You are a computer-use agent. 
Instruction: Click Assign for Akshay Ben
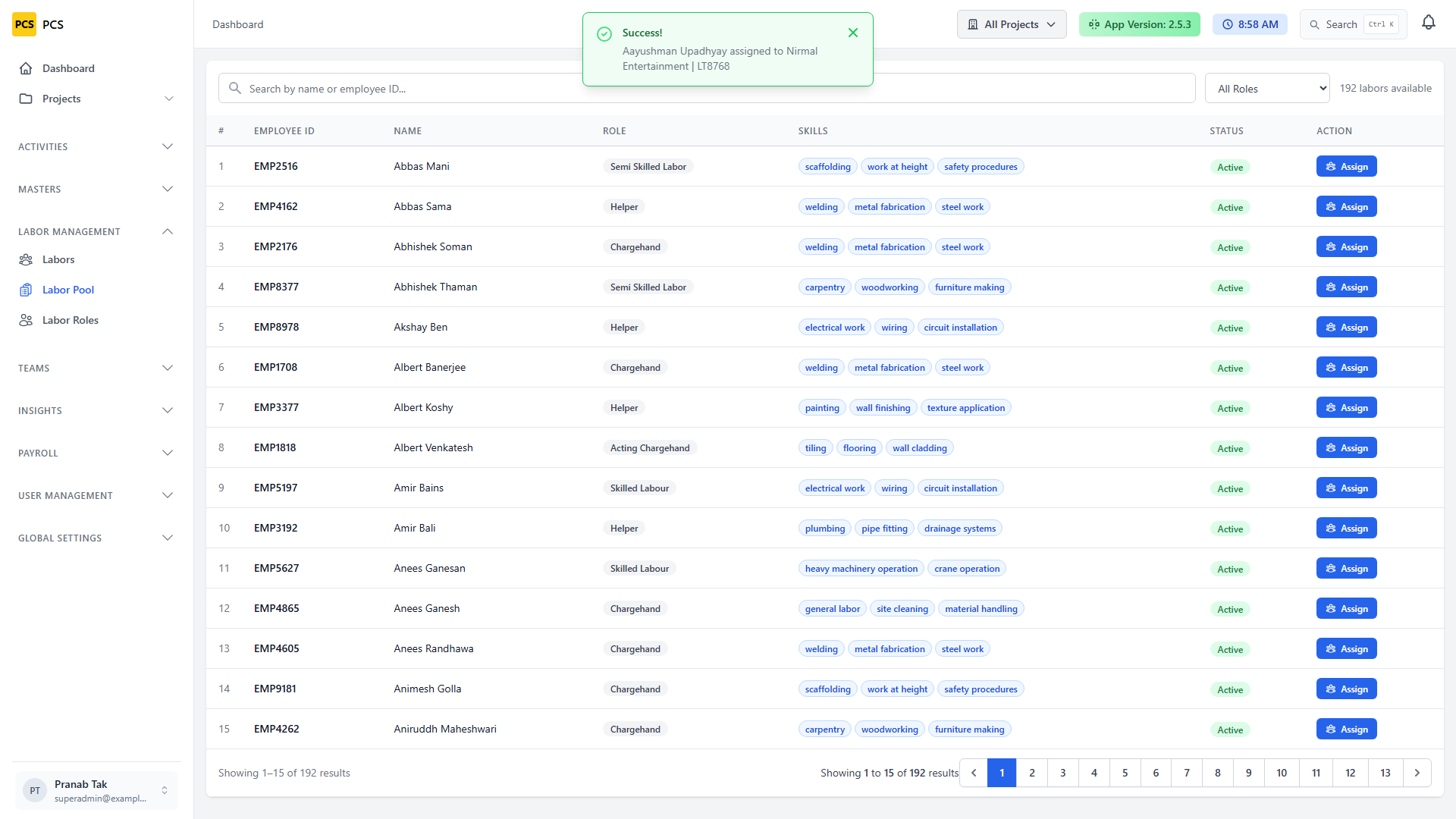pyautogui.click(x=1346, y=327)
